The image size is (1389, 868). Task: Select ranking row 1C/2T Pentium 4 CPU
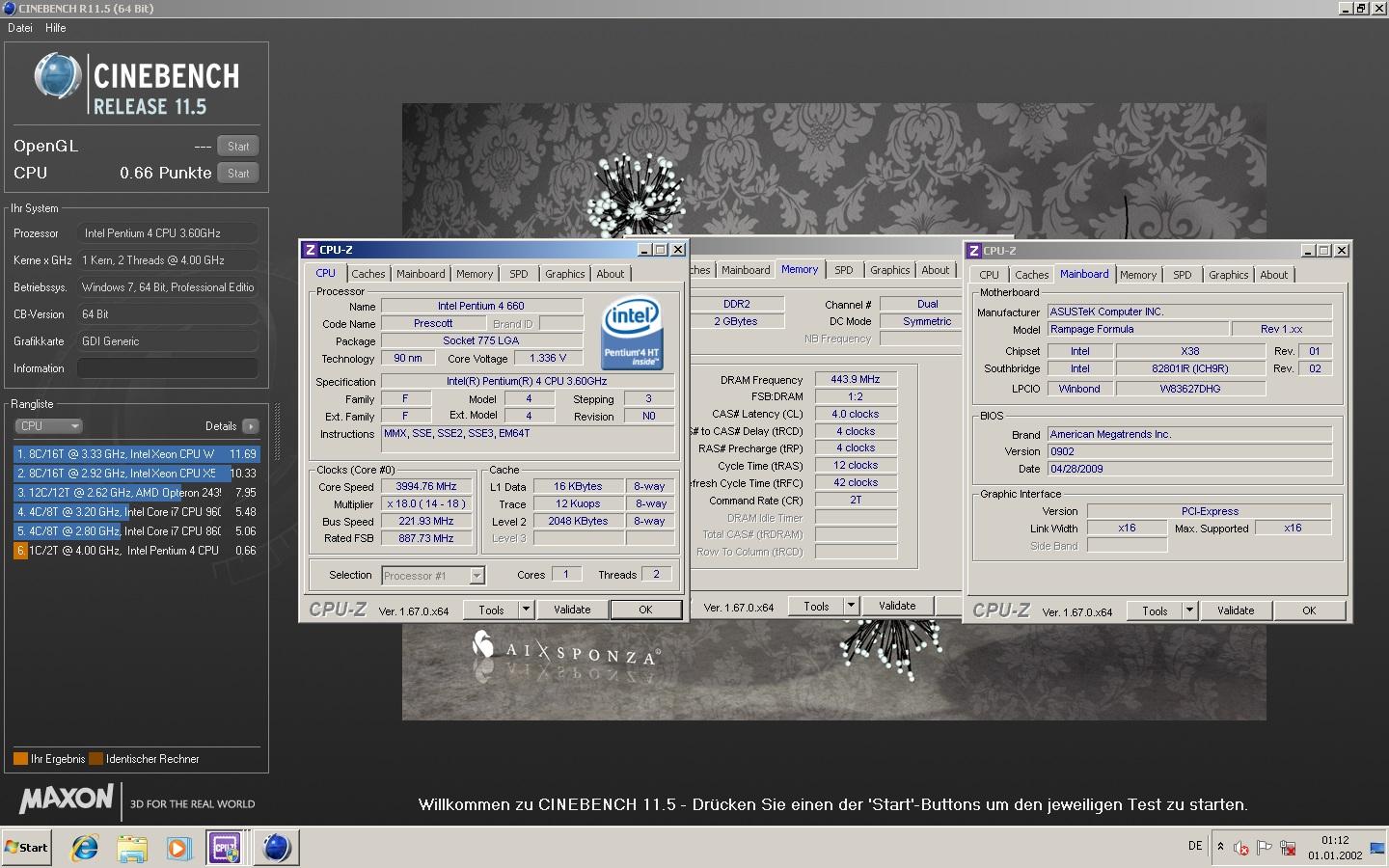click(x=137, y=550)
